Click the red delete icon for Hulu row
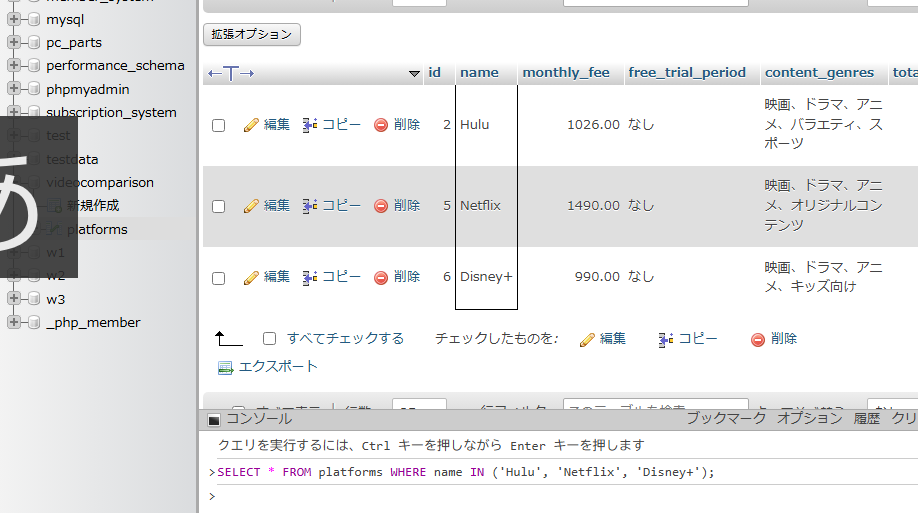 pos(381,125)
